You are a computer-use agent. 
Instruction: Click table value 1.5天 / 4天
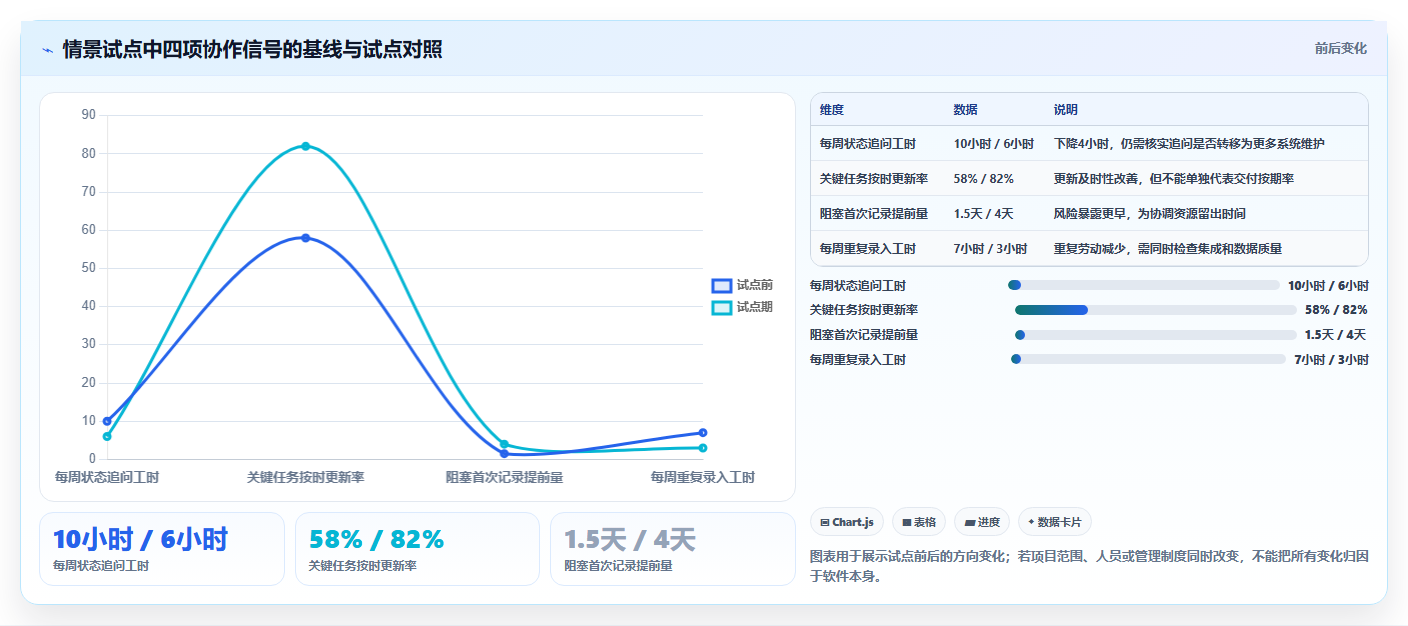click(x=984, y=214)
